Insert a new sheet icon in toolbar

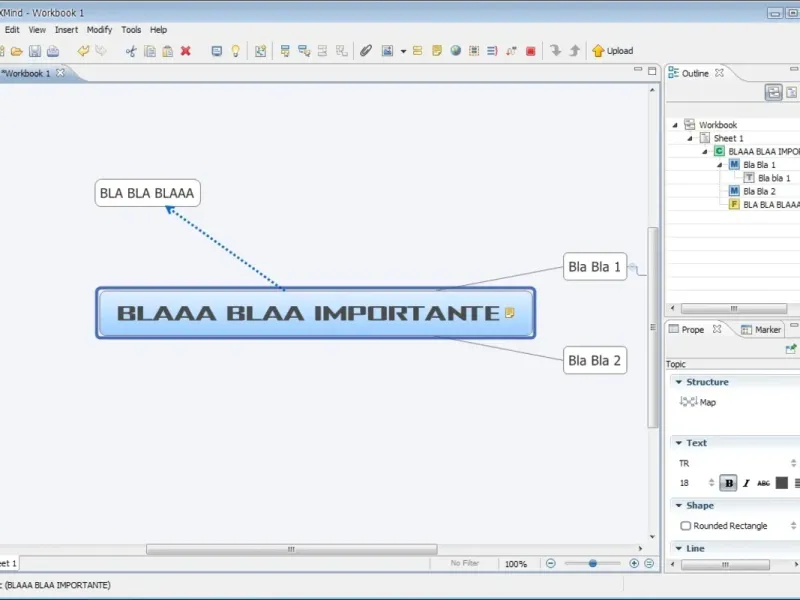(x=260, y=51)
